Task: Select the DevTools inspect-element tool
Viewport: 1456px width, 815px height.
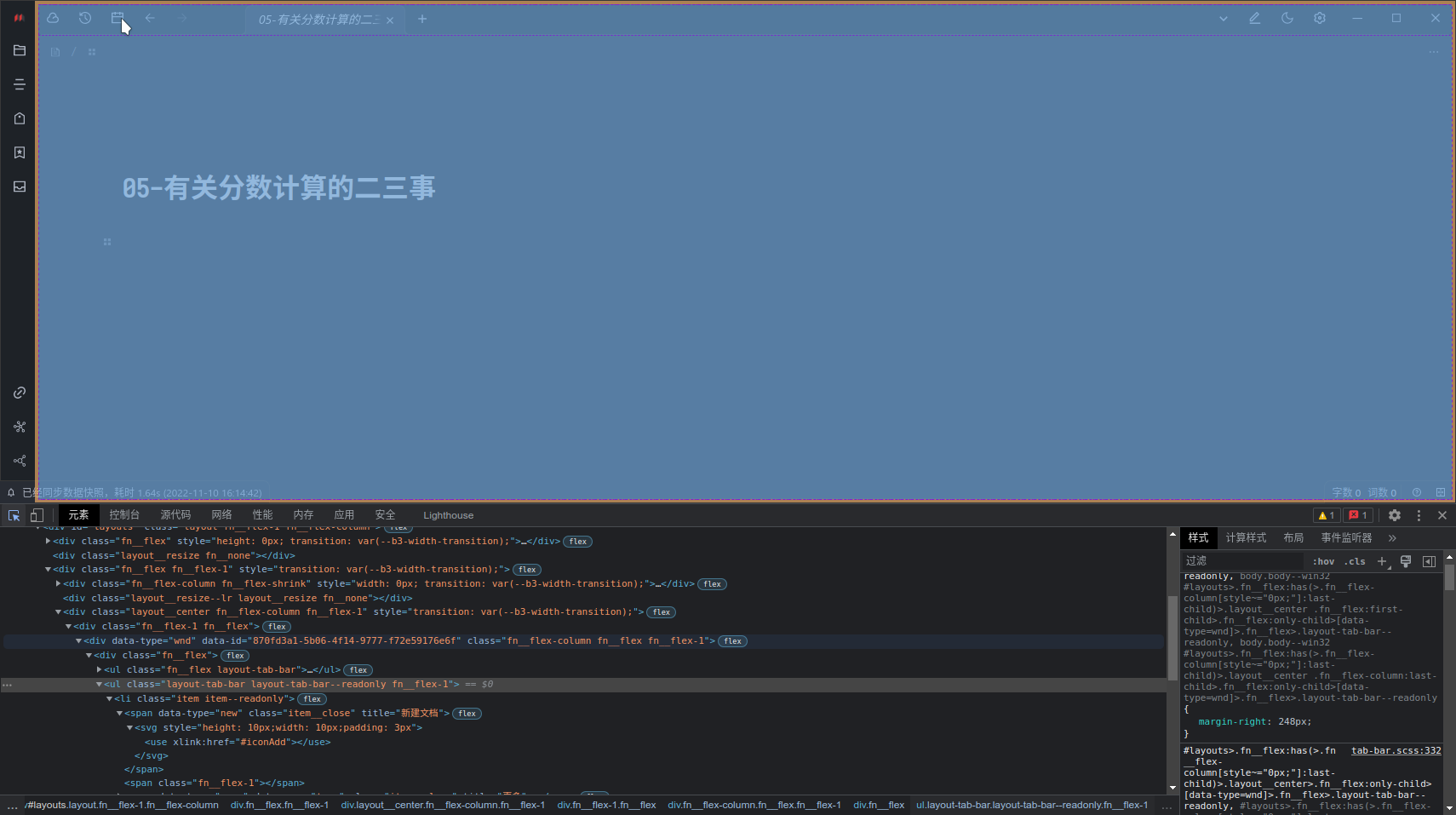Action: [x=14, y=515]
